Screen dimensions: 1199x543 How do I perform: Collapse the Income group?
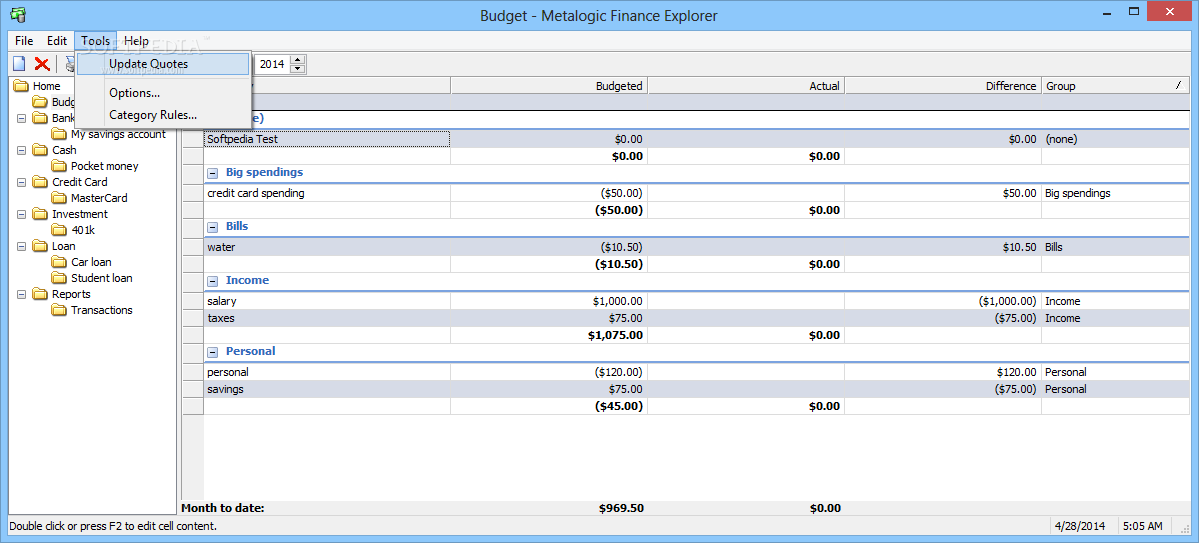click(213, 281)
